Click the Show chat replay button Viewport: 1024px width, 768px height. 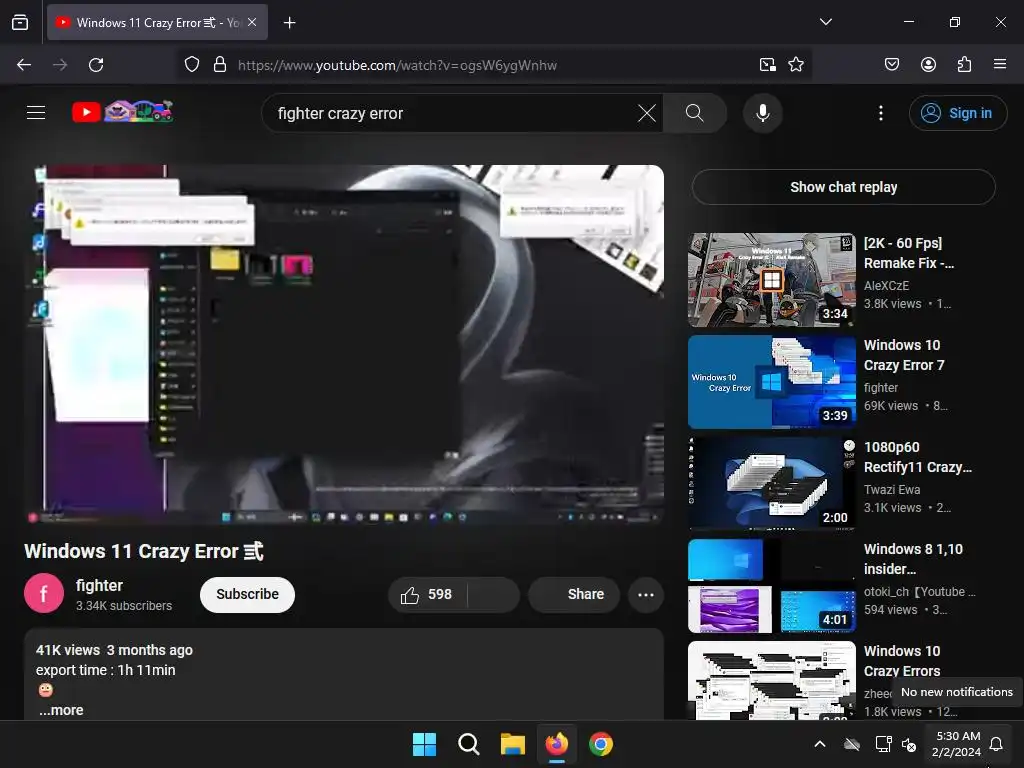843,187
